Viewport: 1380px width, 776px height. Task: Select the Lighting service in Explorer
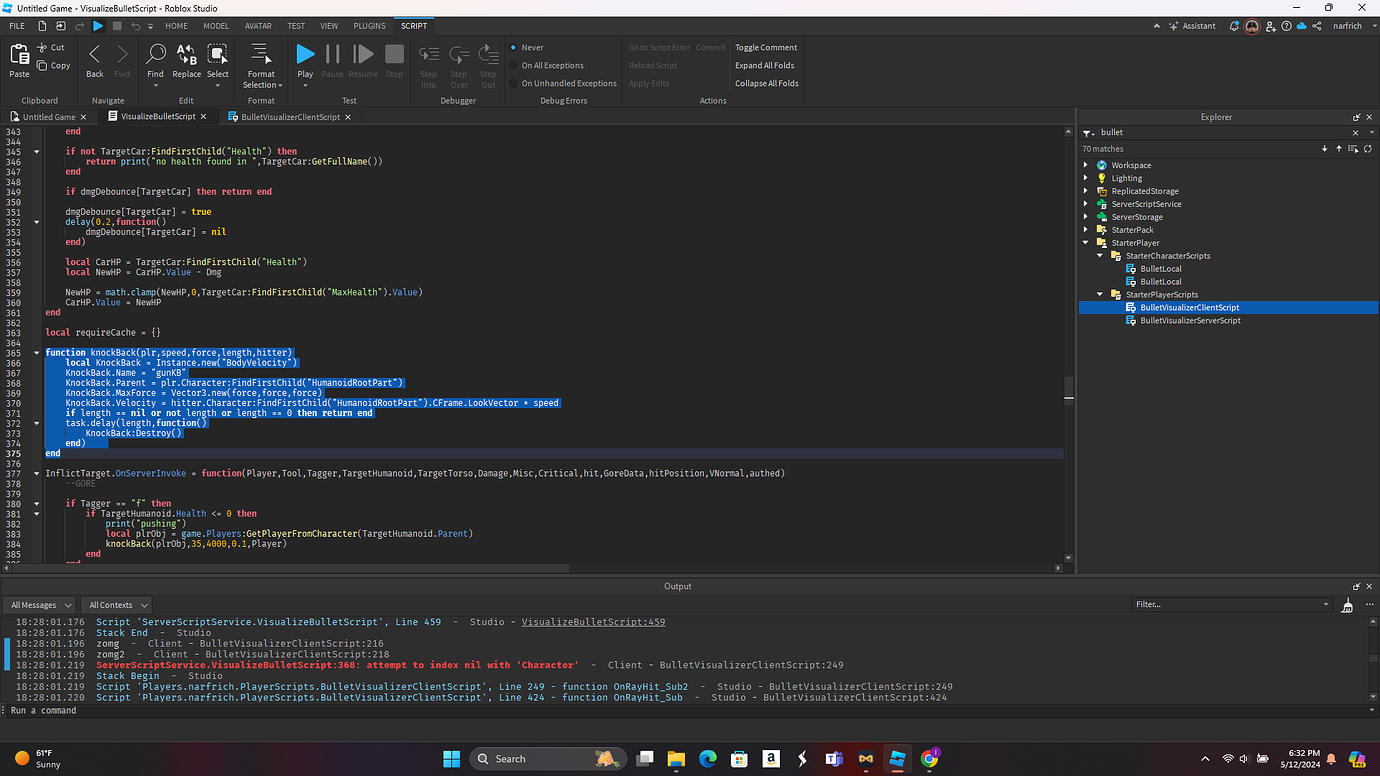pos(1126,178)
